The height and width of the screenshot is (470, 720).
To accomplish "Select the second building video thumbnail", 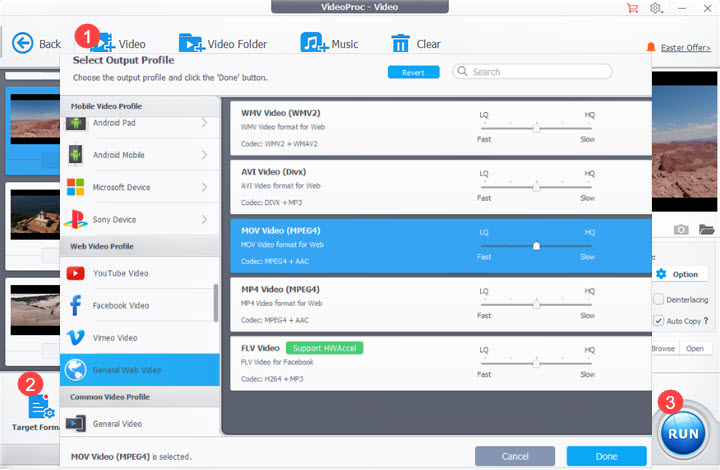I will [35, 215].
